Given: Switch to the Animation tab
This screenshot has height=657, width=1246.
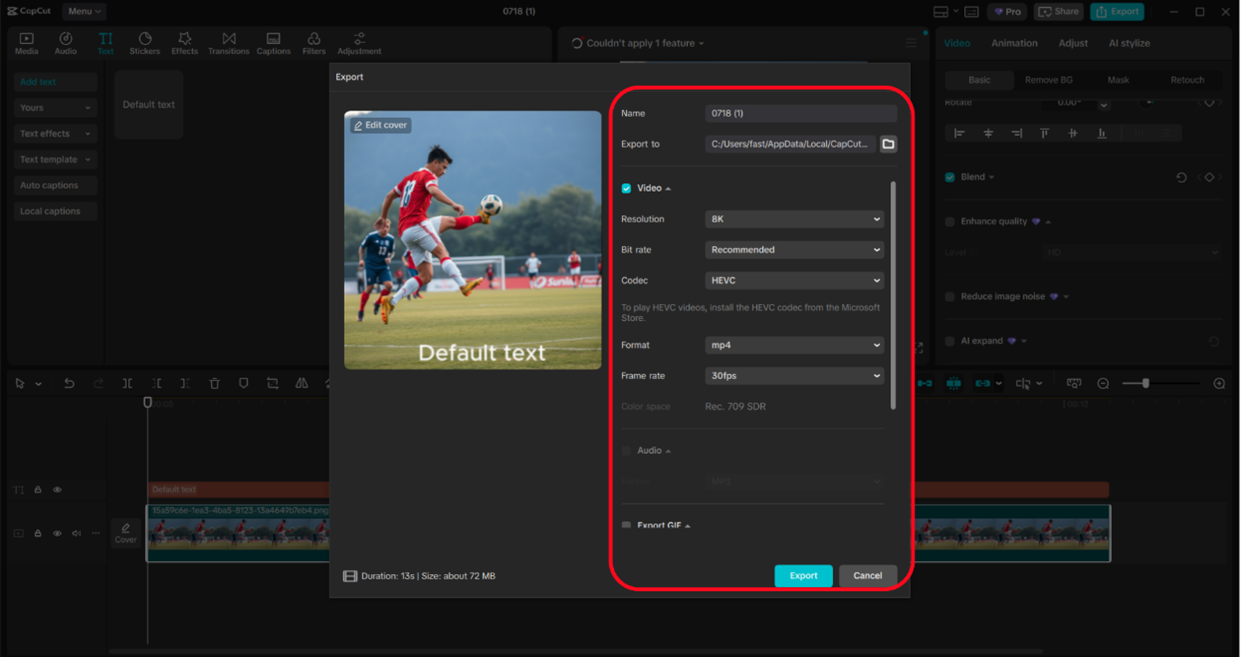Looking at the screenshot, I should pos(1014,43).
